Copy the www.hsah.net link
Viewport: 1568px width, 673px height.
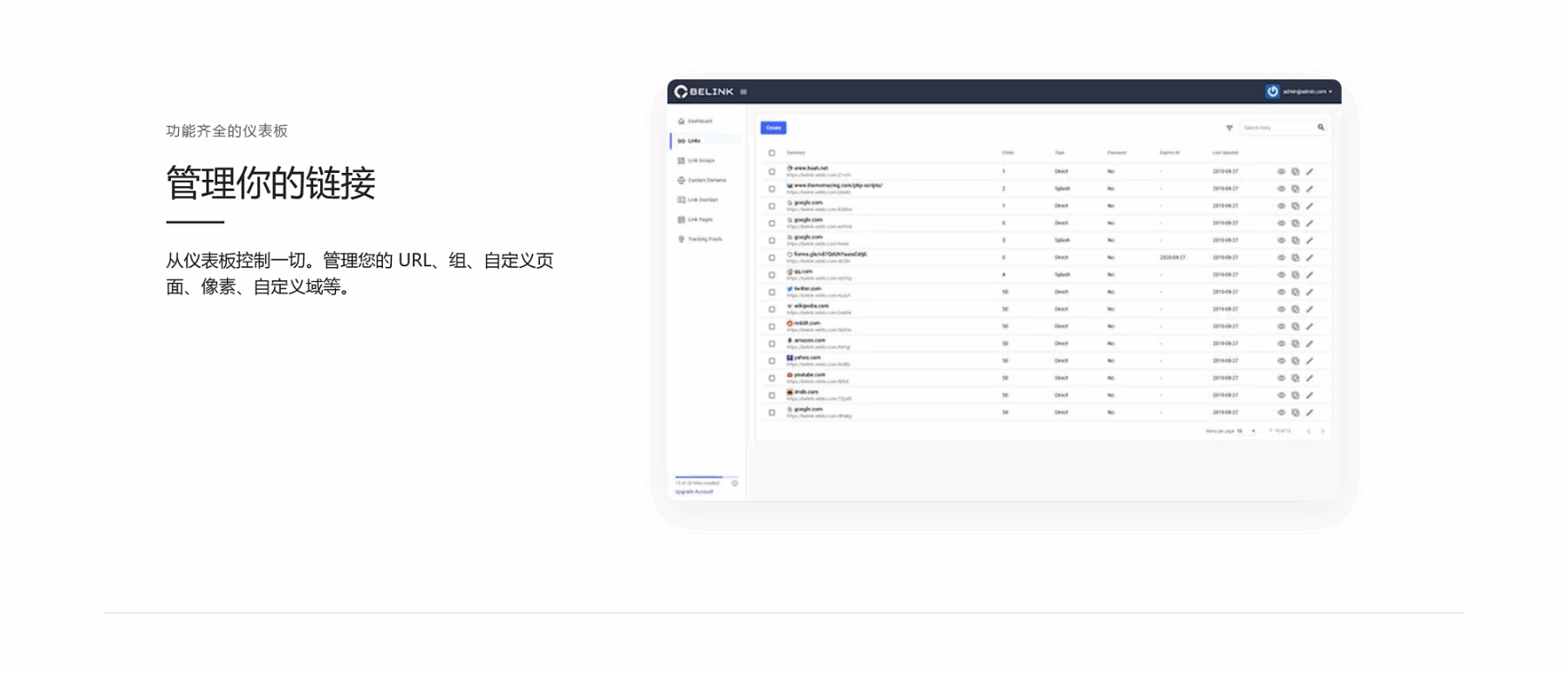(1296, 172)
